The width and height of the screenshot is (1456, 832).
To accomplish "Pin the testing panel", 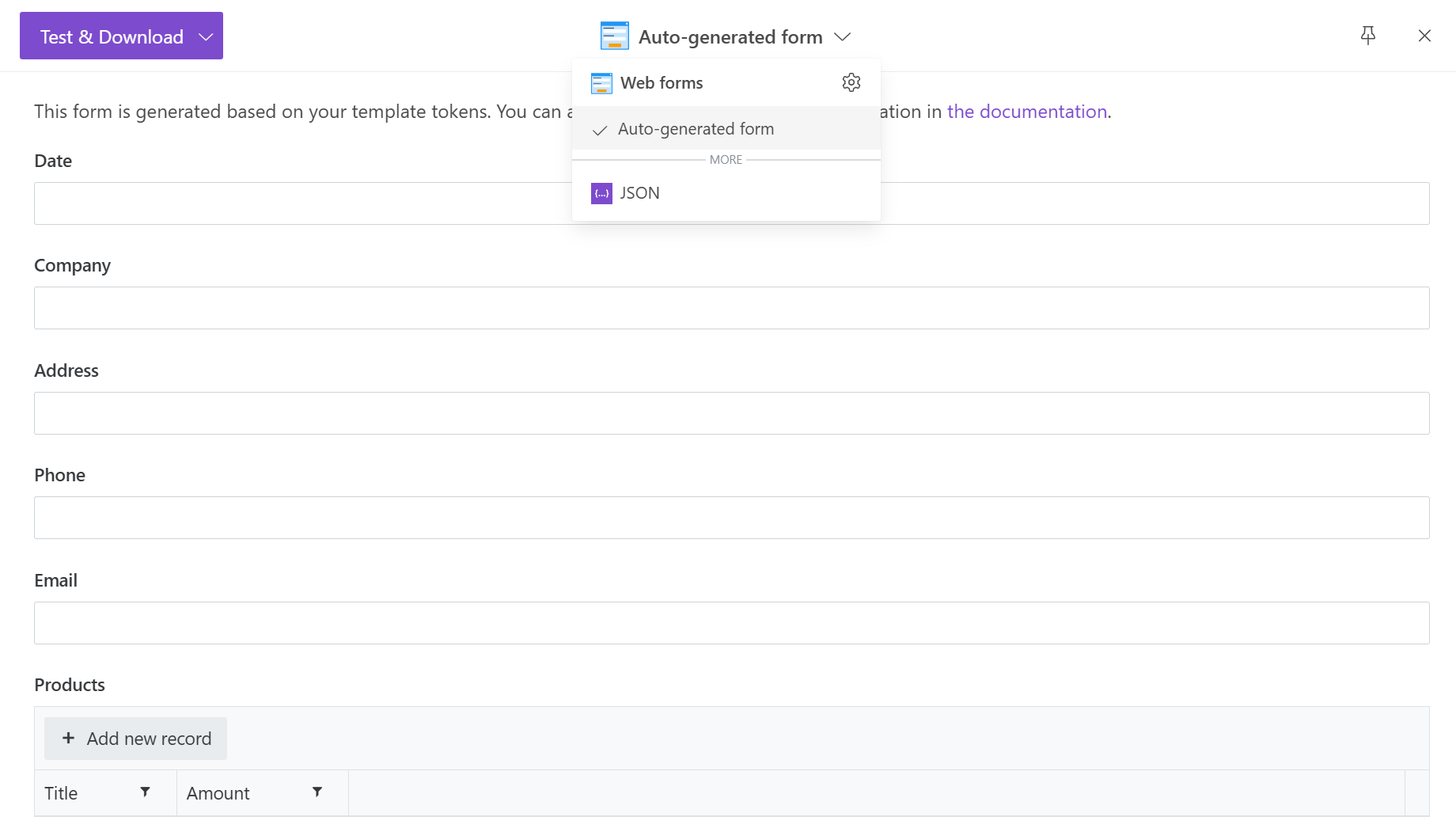I will [1368, 36].
